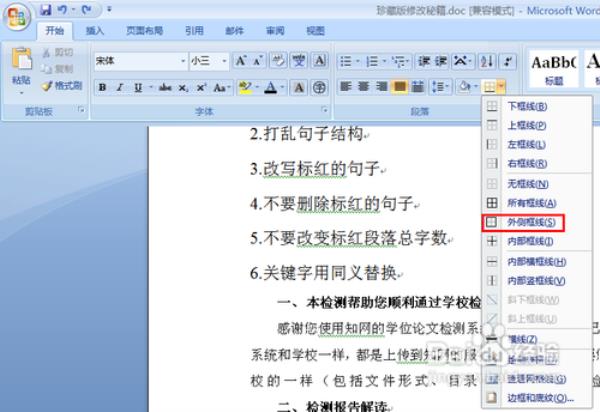Click 剪切 cut in the clipboard group
The width and height of the screenshot is (600, 412).
coord(58,52)
